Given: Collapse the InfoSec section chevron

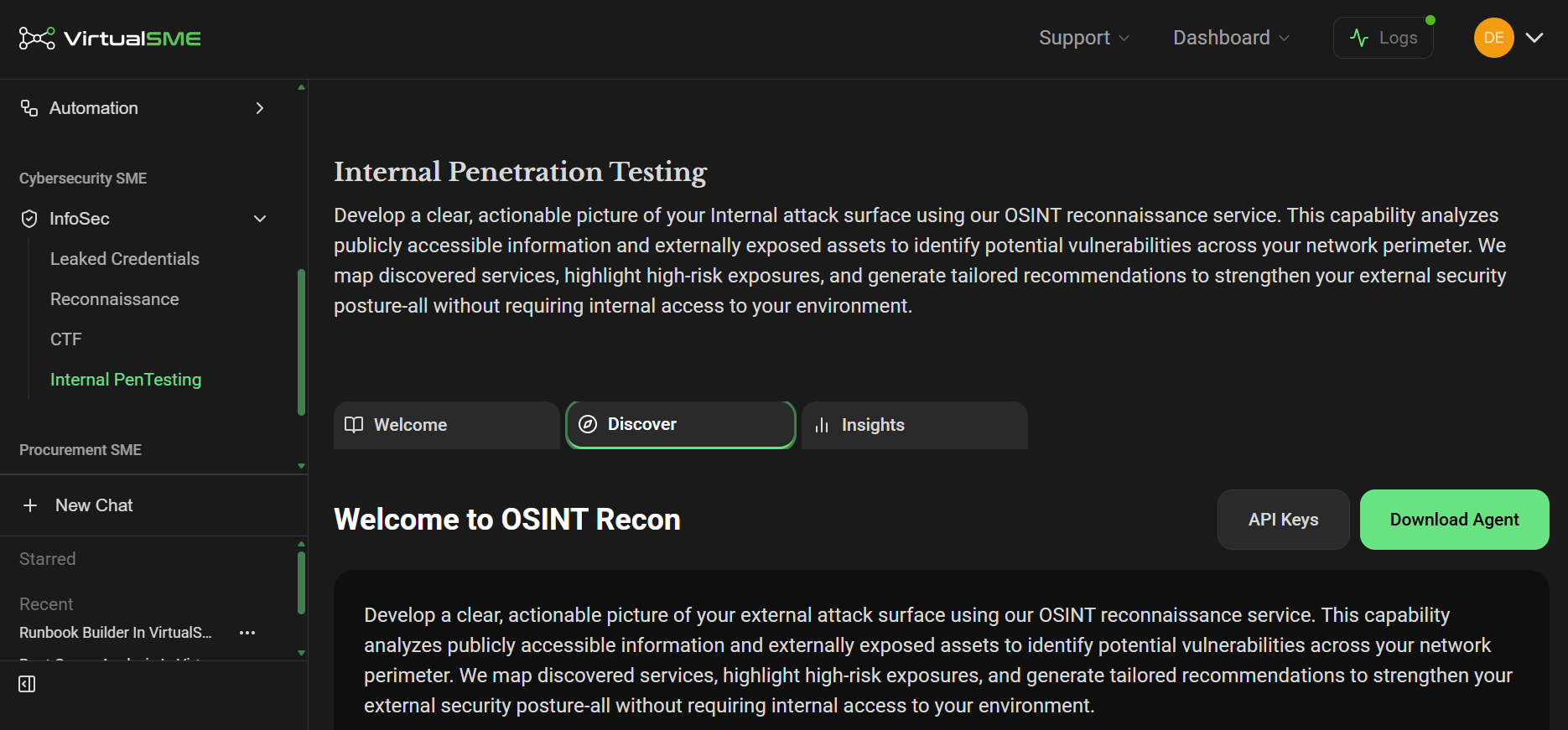Looking at the screenshot, I should click(x=260, y=219).
